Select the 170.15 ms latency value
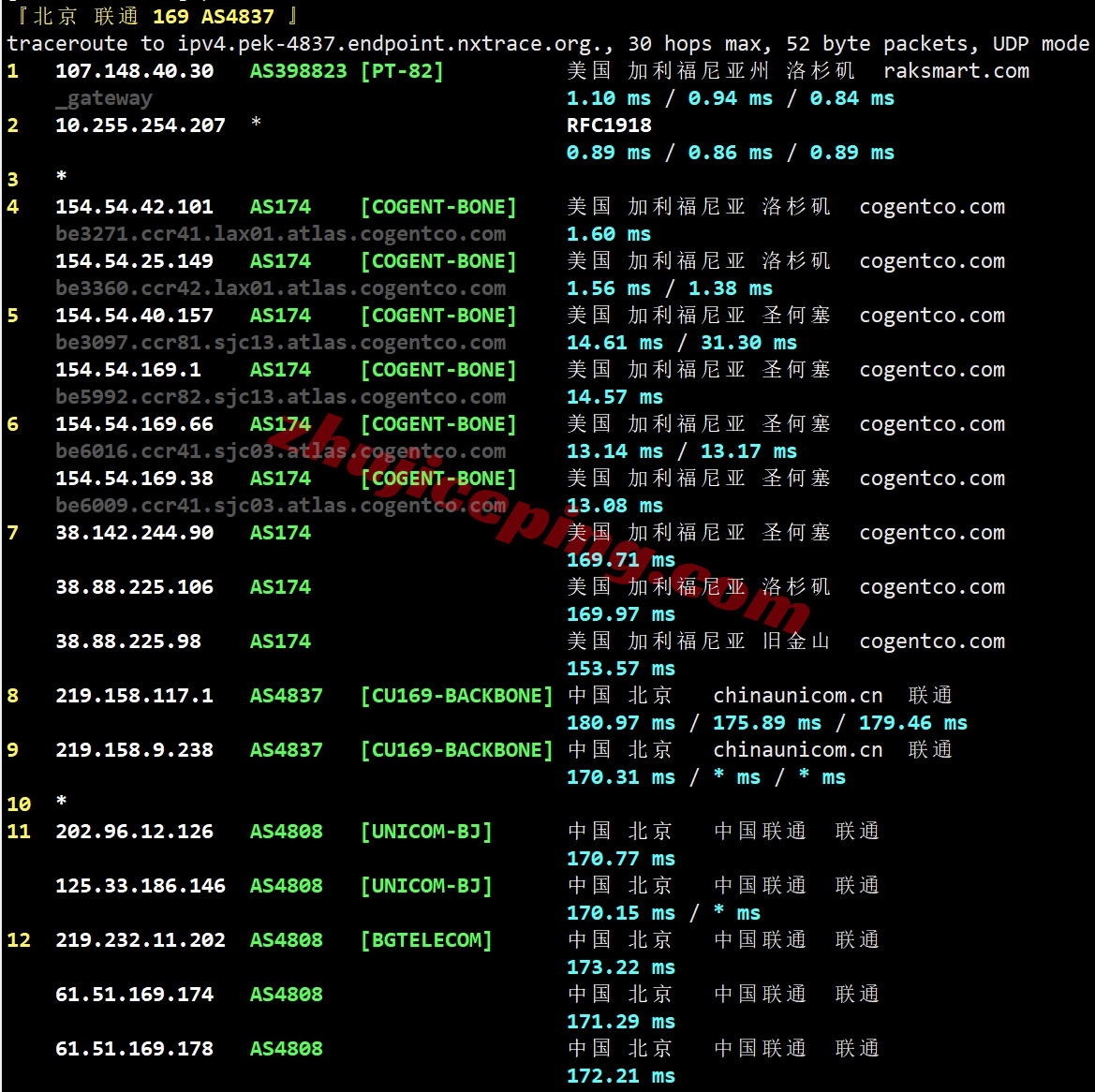The height and width of the screenshot is (1092, 1095). (x=621, y=913)
